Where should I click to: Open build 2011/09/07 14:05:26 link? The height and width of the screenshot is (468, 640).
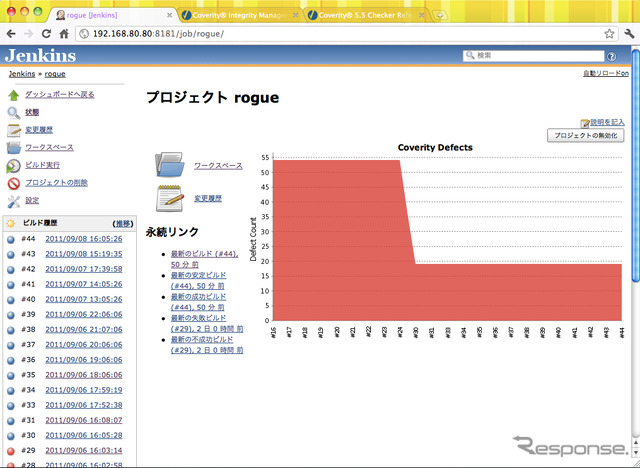point(84,284)
